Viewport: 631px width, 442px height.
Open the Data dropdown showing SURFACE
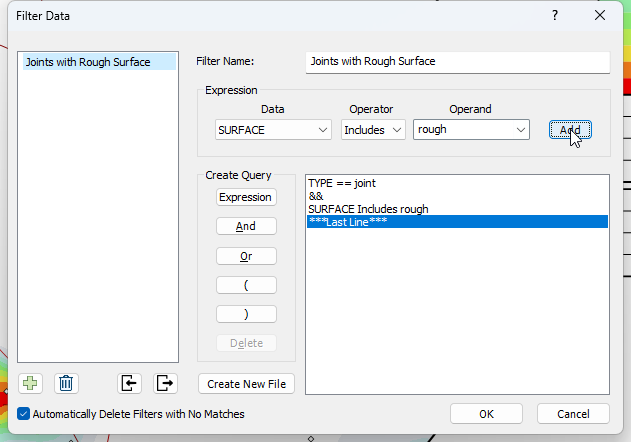[x=273, y=130]
